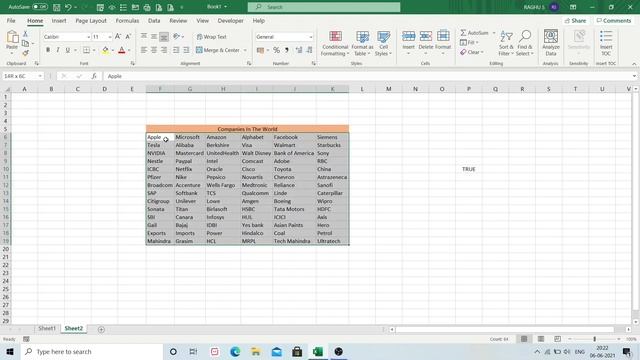Viewport: 640px width, 360px height.
Task: Open the Font Color dropdown arrow
Action: pyautogui.click(x=129, y=50)
